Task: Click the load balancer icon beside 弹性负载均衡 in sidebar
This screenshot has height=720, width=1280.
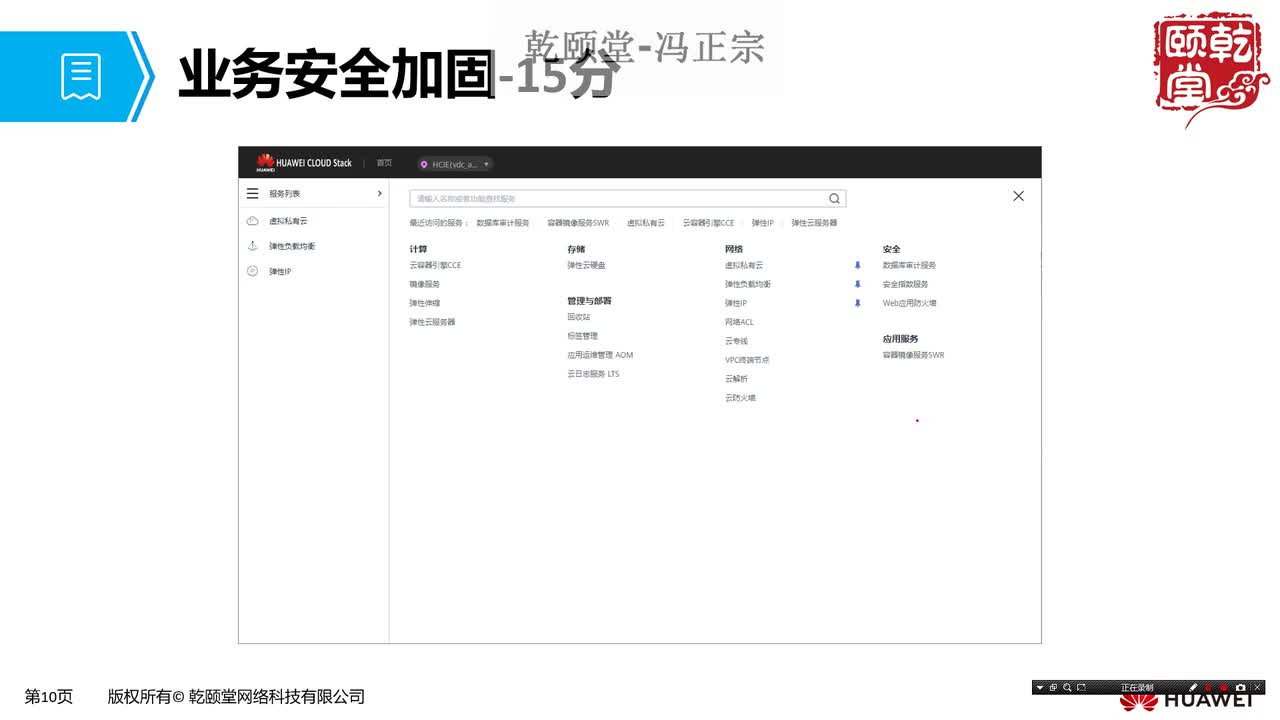Action: pyautogui.click(x=252, y=246)
